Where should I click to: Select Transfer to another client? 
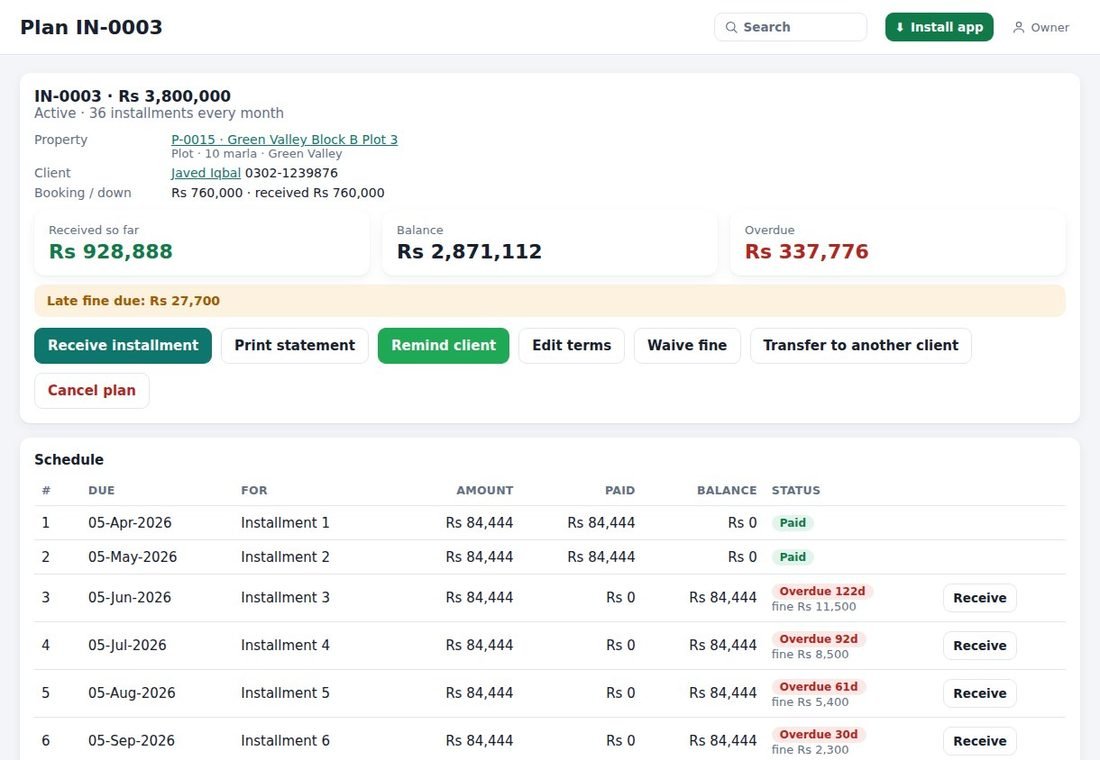click(x=861, y=345)
